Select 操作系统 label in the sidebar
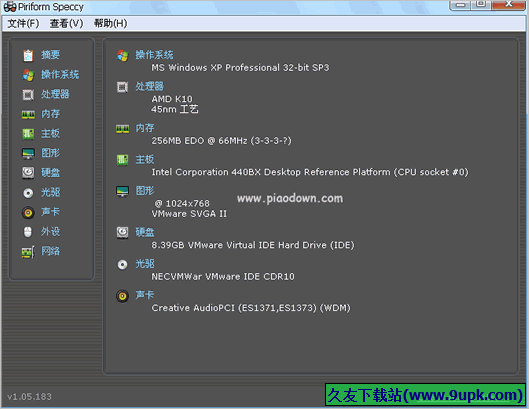Screen dimensions: 529x409 pos(60,75)
